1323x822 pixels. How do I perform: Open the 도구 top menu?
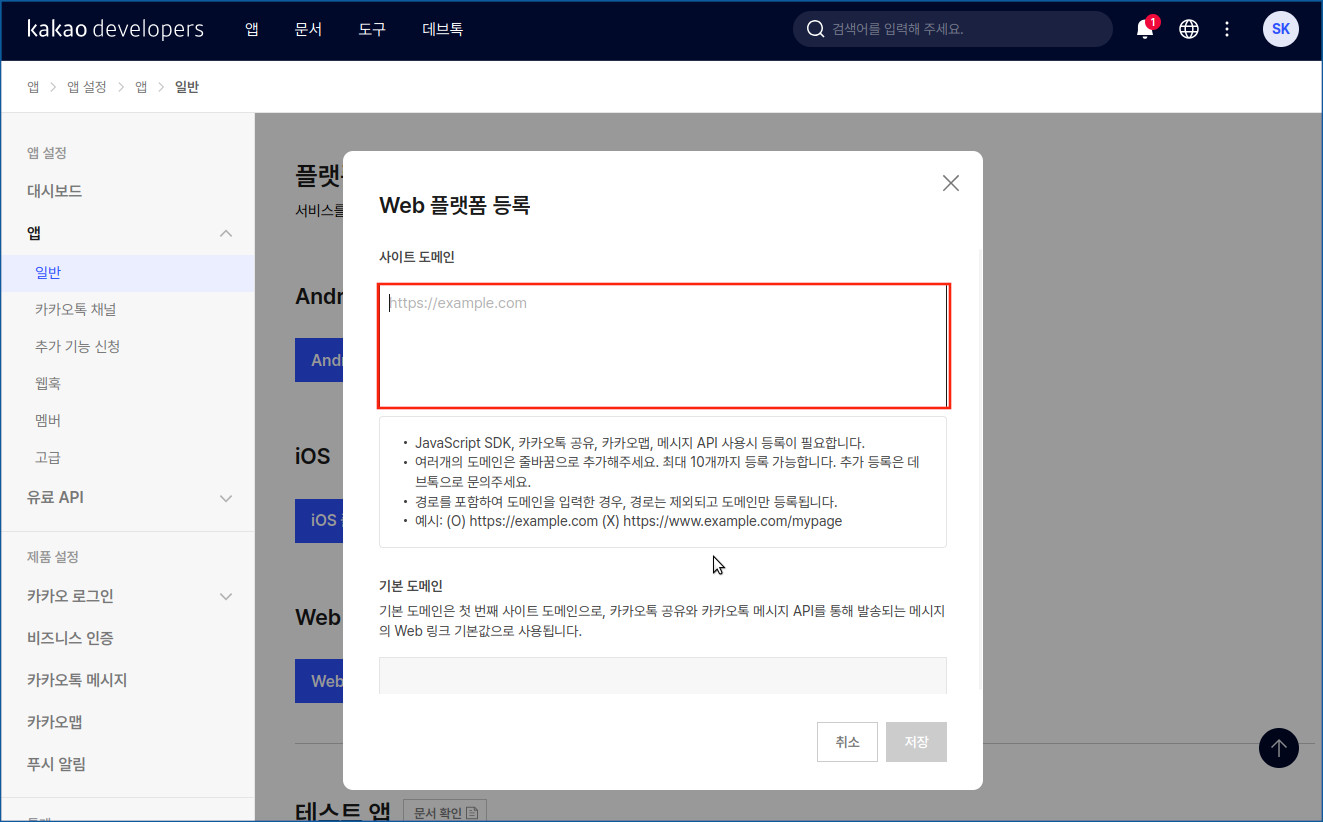point(372,29)
